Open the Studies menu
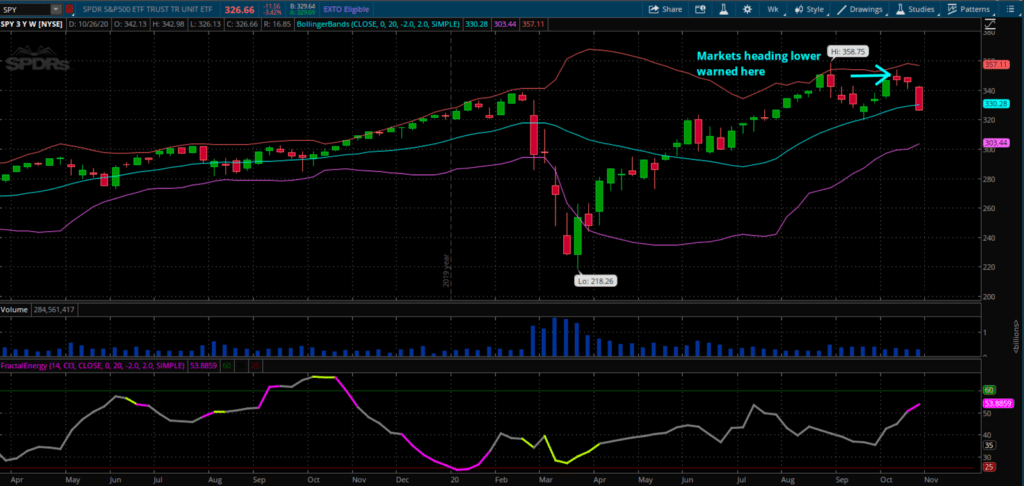This screenshot has width=1024, height=486. point(915,9)
